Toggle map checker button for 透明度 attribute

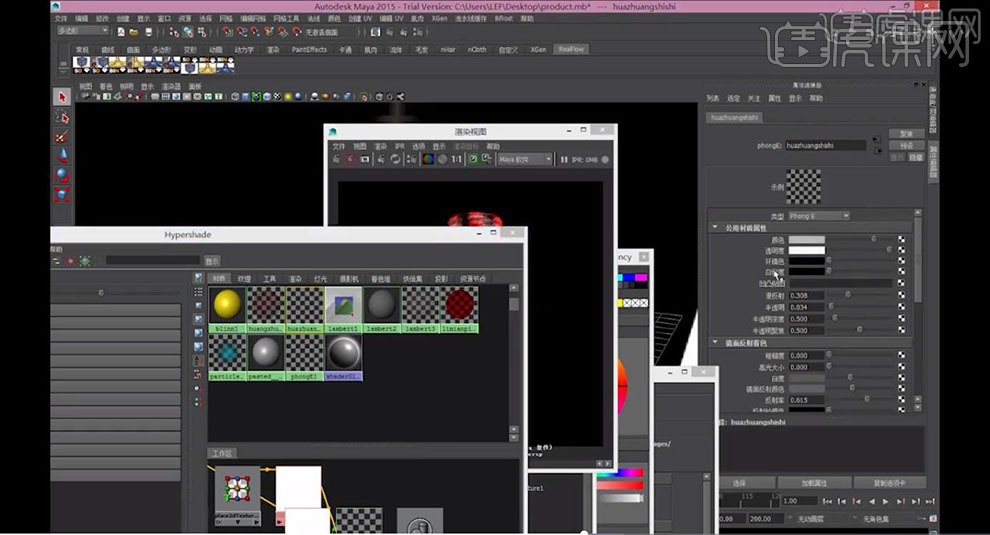(x=901, y=251)
